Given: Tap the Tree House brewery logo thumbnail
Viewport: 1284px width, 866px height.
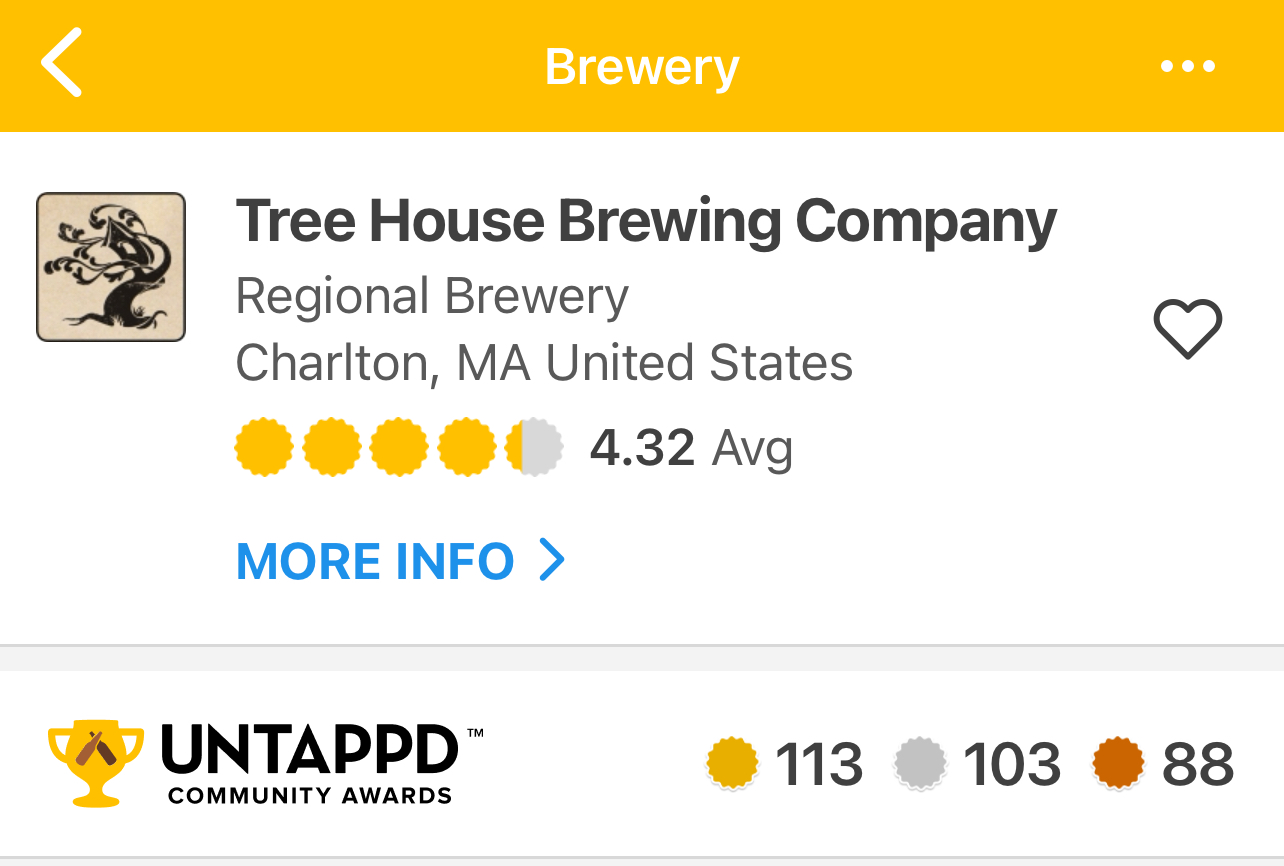Looking at the screenshot, I should pyautogui.click(x=111, y=267).
